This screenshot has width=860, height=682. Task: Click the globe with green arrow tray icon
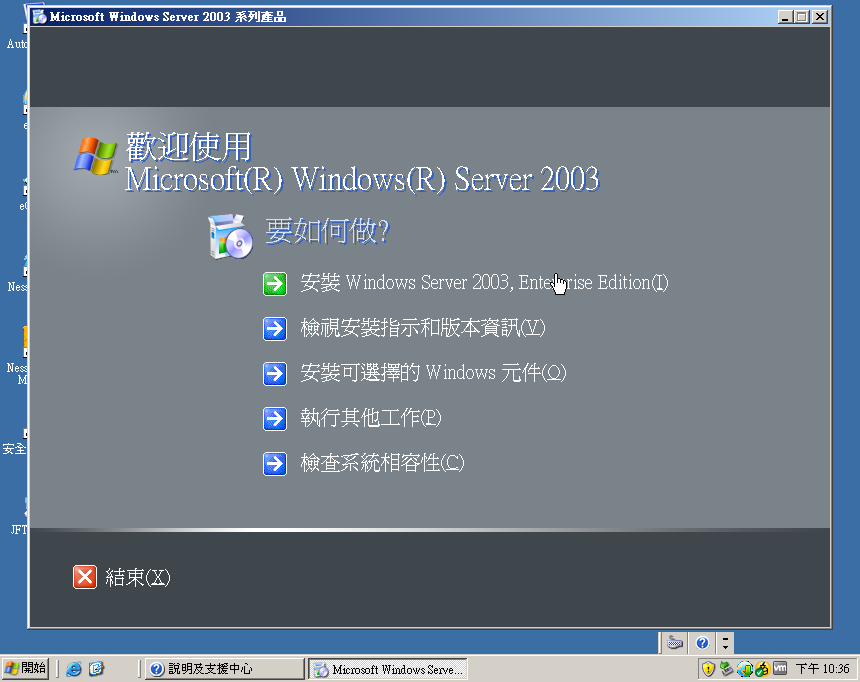[x=745, y=669]
